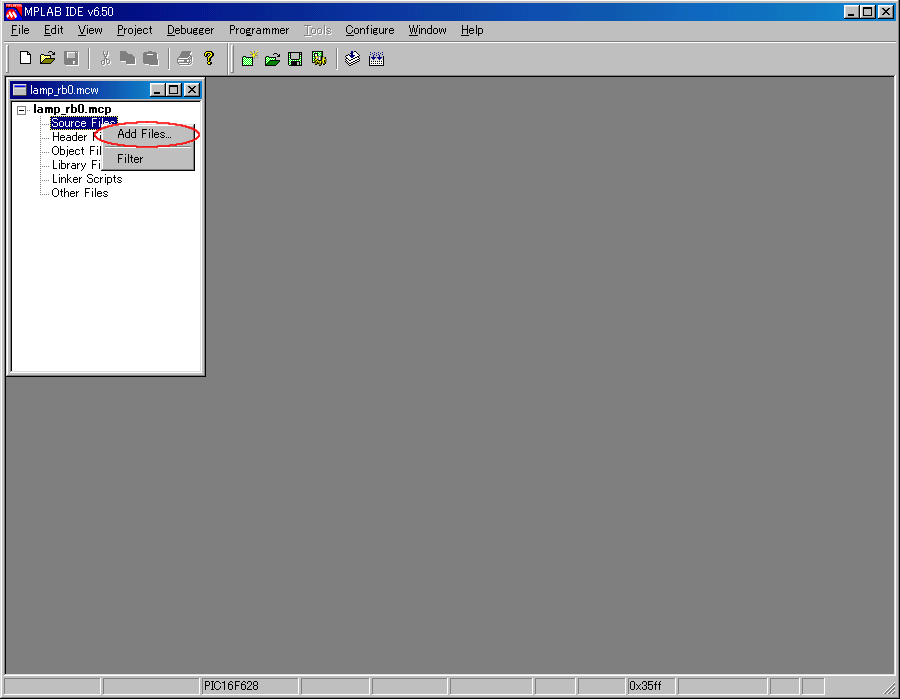900x700 pixels.
Task: Click the Build All toolbar icon
Action: (377, 59)
